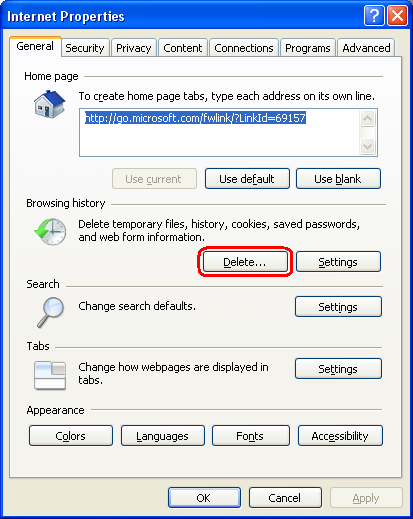Click the Browsing history clock icon
413x519 pixels.
[50, 232]
